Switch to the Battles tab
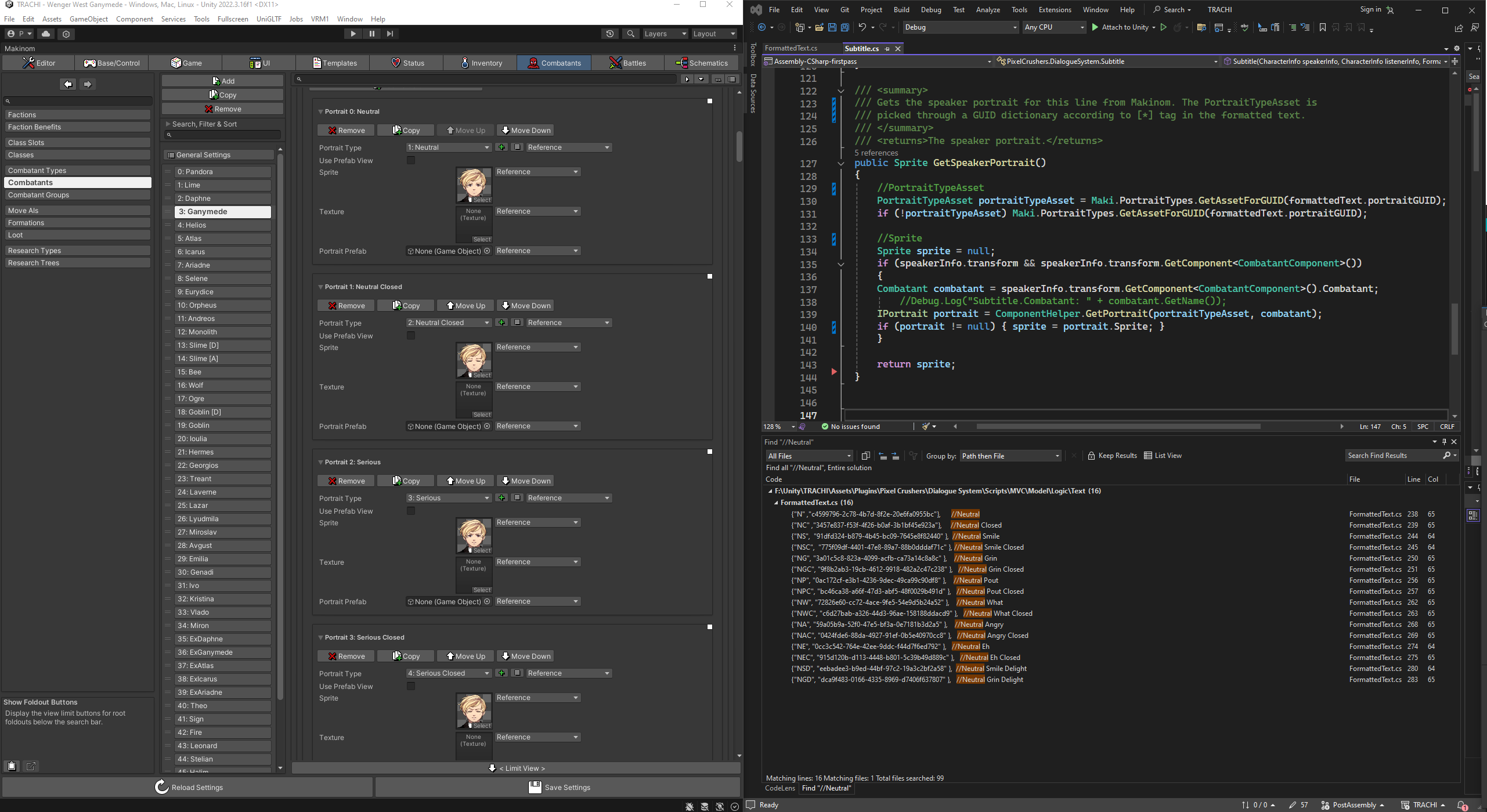1487x812 pixels. [627, 63]
